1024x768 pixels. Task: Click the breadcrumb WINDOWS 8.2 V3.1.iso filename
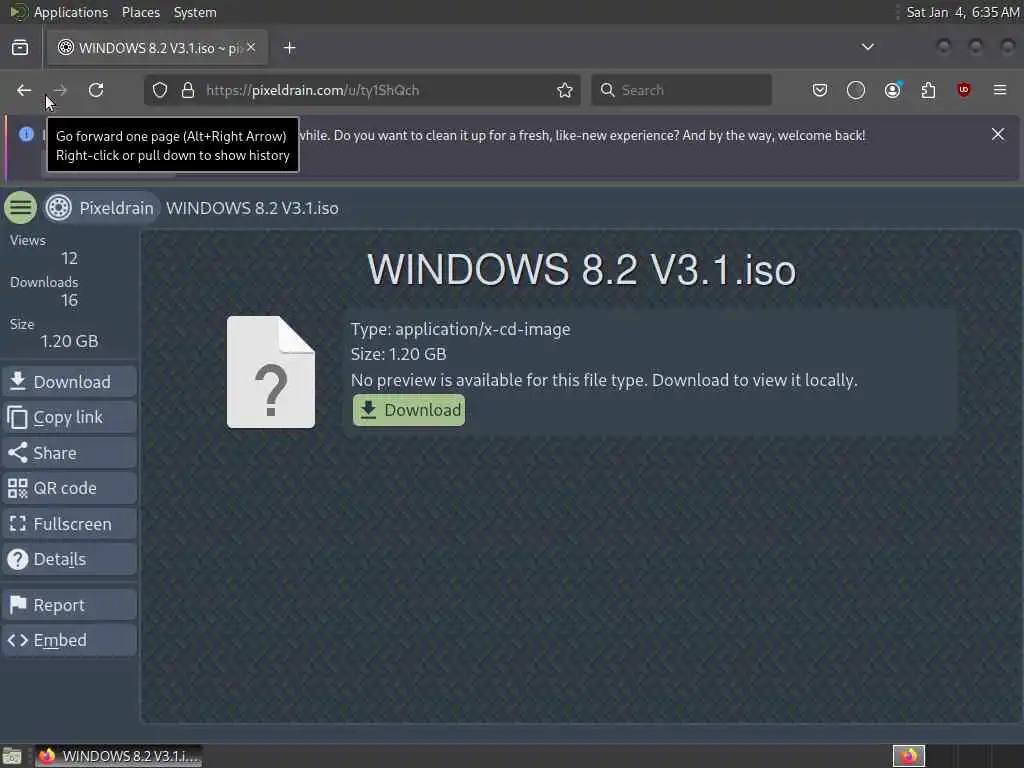(x=252, y=208)
